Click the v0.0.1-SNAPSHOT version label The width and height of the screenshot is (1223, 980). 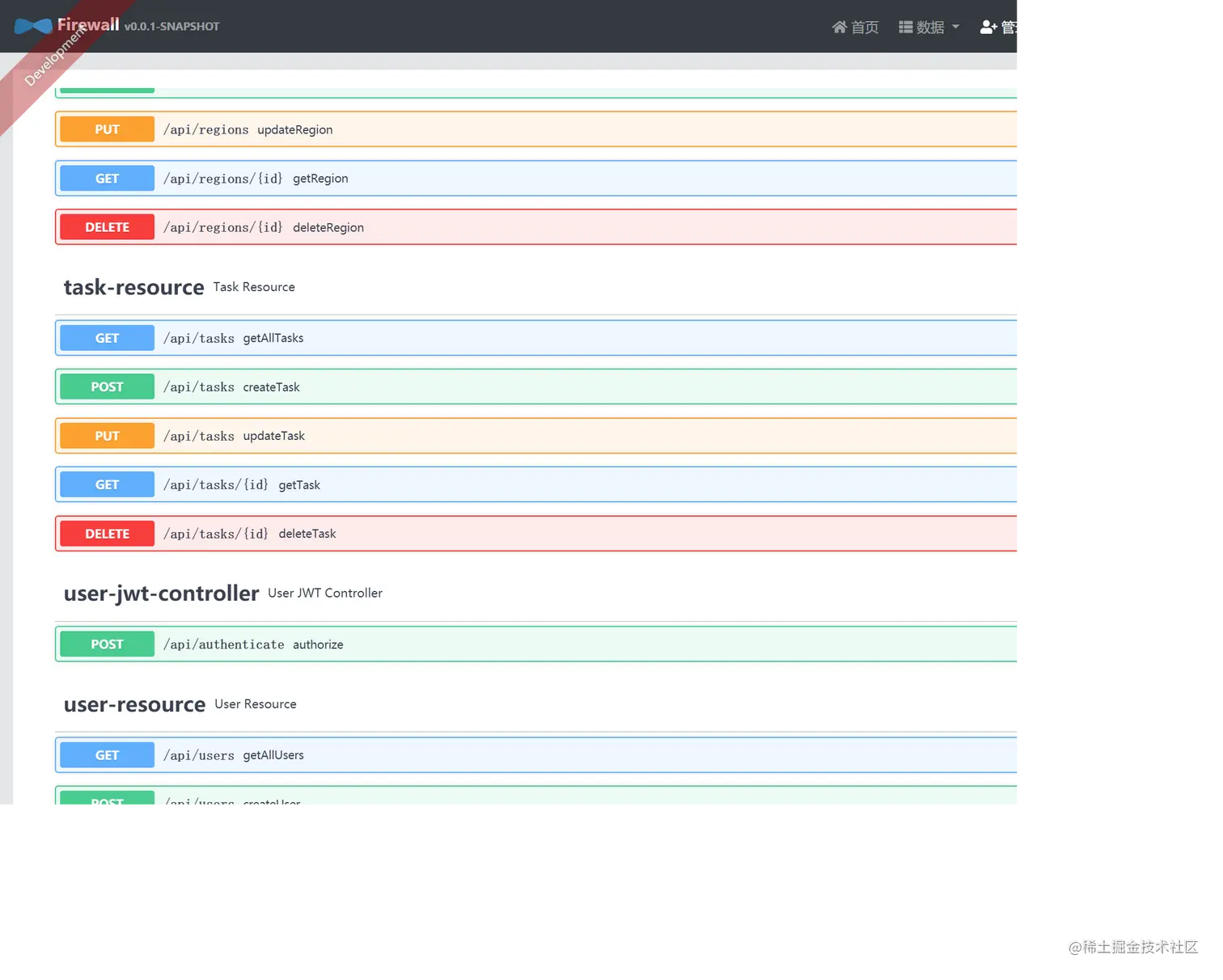(x=171, y=27)
